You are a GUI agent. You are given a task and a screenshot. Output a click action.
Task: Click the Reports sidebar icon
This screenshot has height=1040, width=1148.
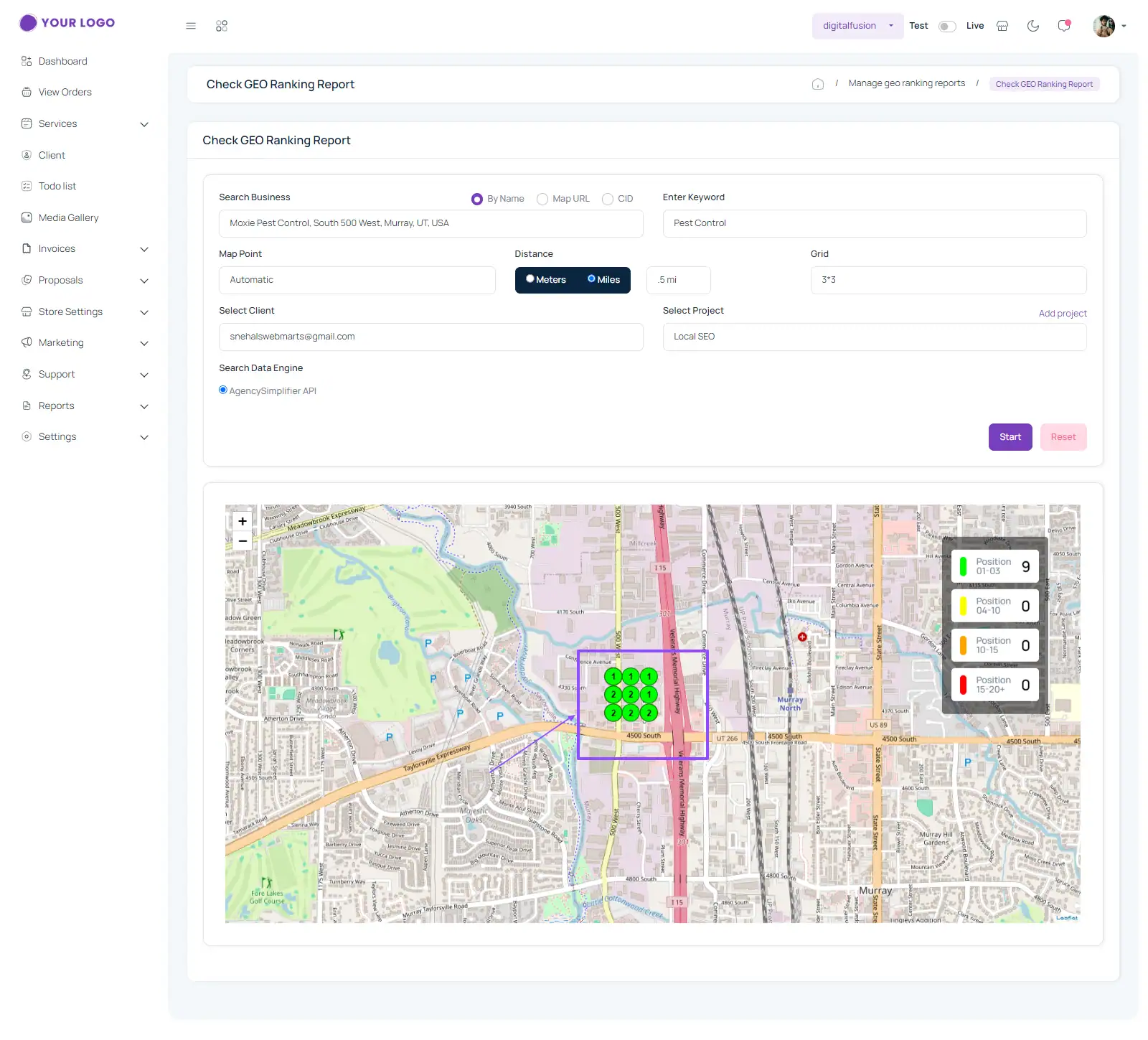click(27, 406)
